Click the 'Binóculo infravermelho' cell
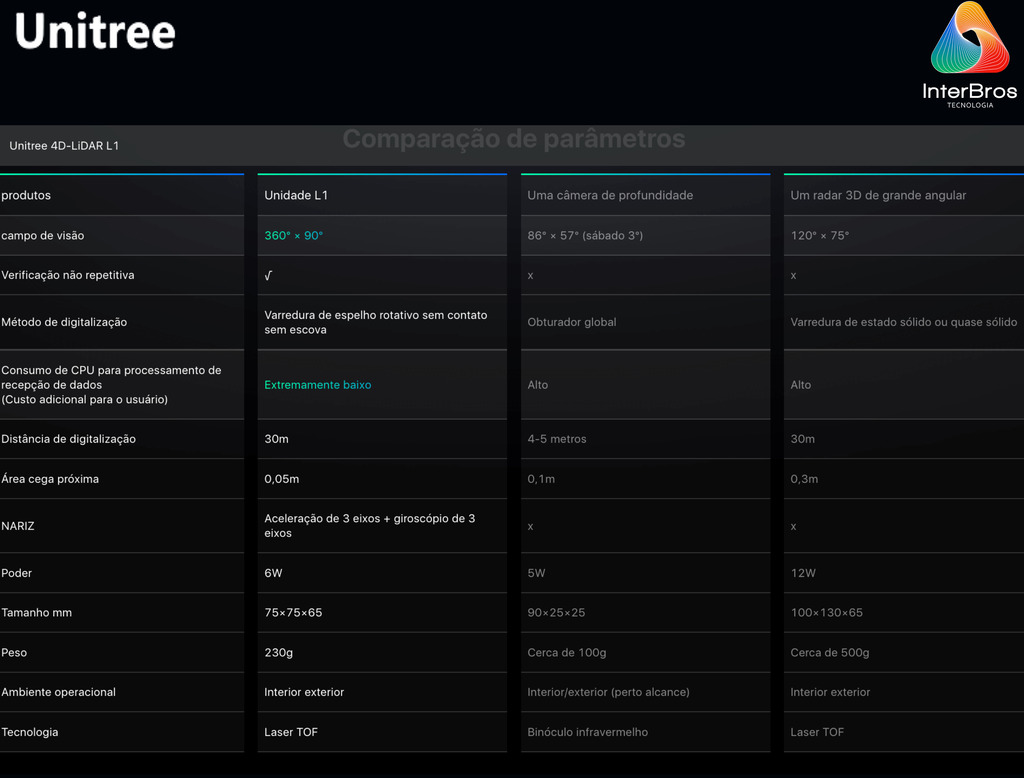1024x778 pixels. click(587, 732)
